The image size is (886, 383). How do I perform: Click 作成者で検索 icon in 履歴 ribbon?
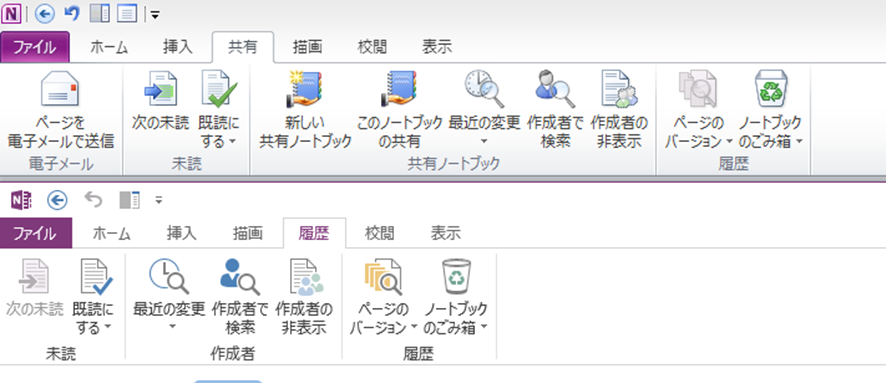[x=240, y=277]
